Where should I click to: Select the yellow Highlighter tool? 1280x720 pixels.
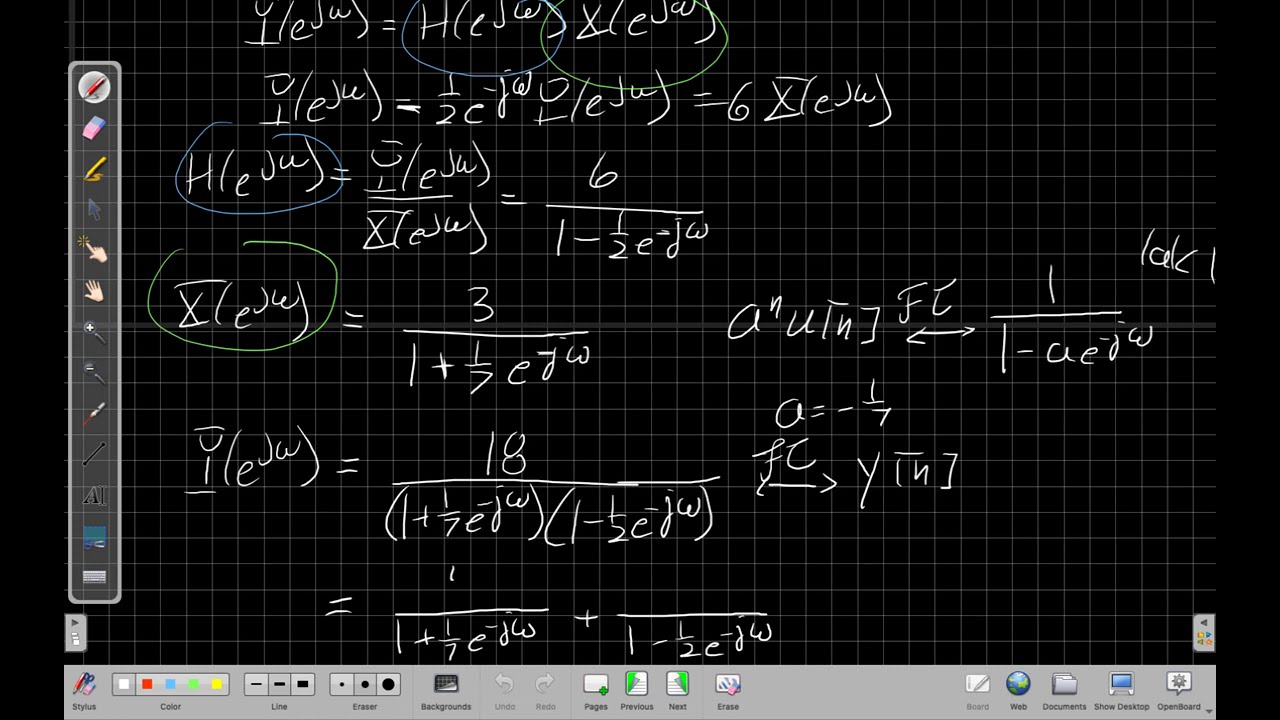(94, 169)
